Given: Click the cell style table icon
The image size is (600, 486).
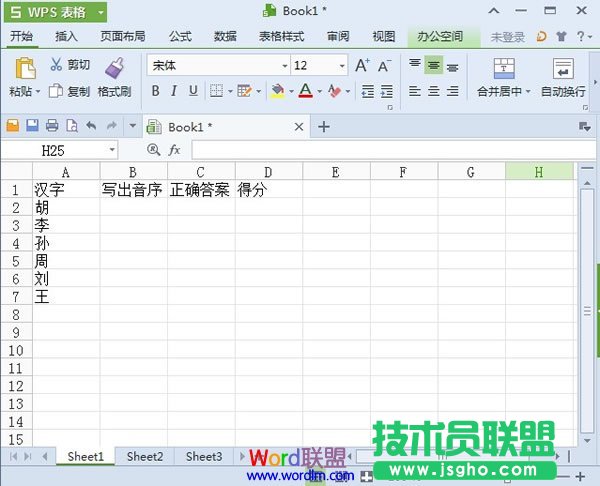Looking at the screenshot, I should (x=245, y=91).
